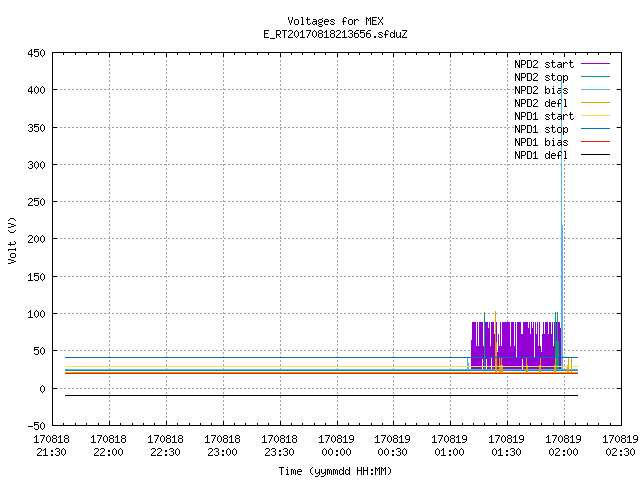This screenshot has height=480, width=640.
Task: Click the x-axis tick 170818 21:30
Action: tap(51, 446)
